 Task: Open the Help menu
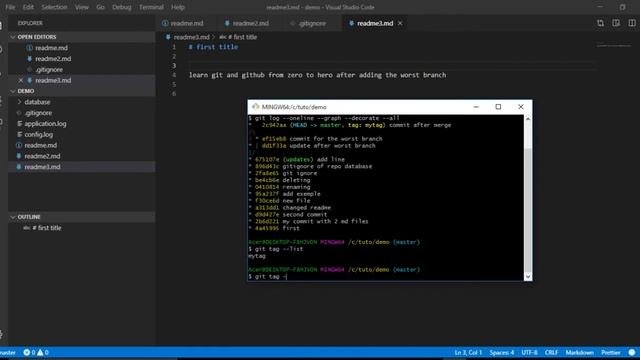tap(178, 7)
